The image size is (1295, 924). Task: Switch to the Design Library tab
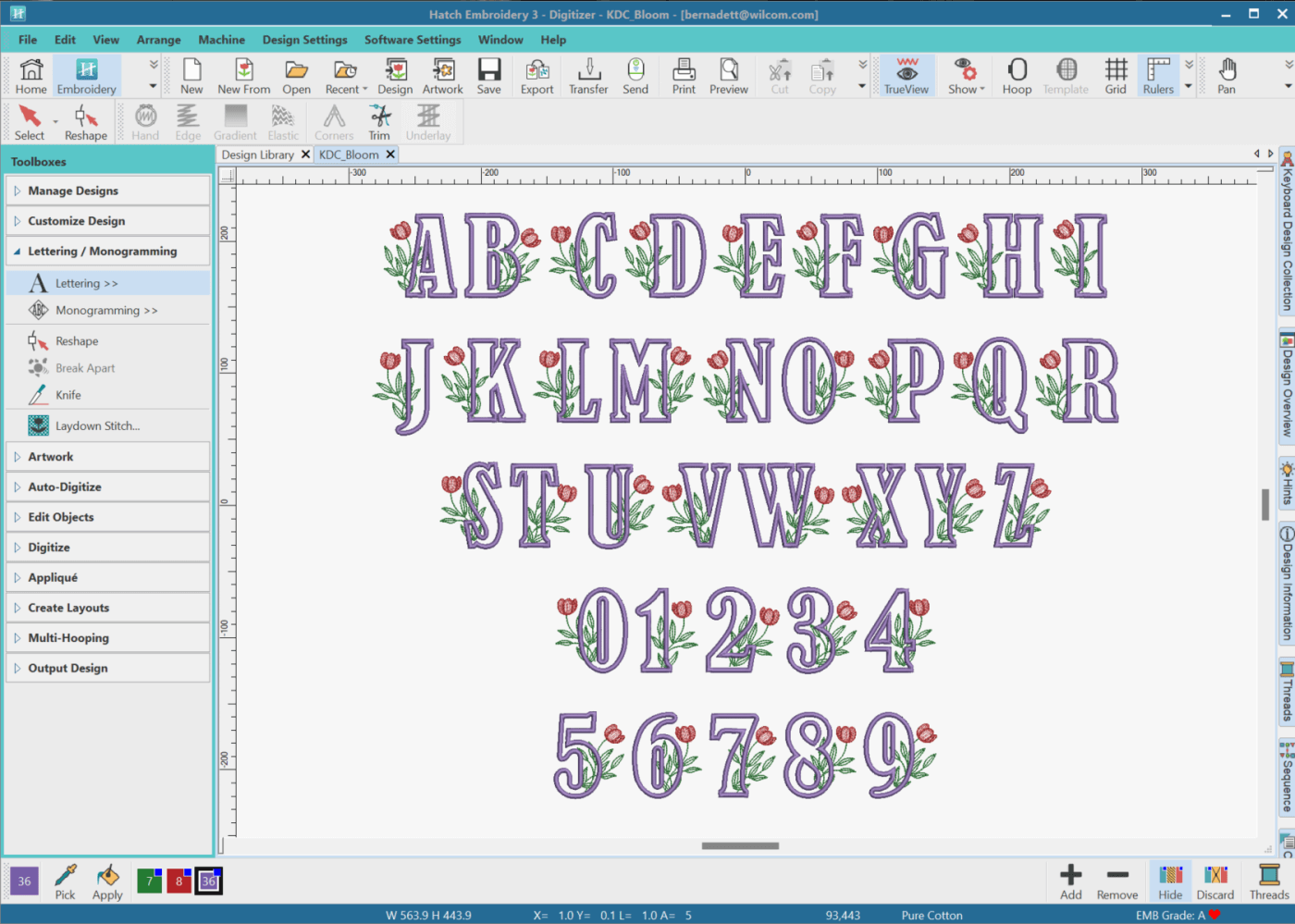257,154
